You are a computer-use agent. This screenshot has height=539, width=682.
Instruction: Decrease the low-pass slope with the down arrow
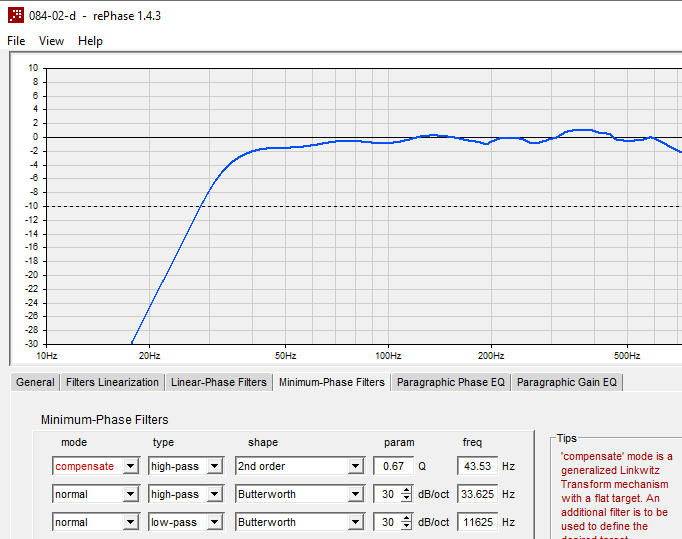(406, 526)
